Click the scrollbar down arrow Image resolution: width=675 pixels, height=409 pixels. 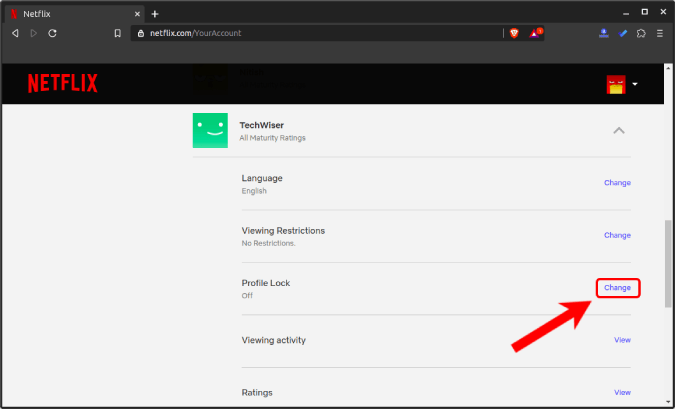click(669, 402)
